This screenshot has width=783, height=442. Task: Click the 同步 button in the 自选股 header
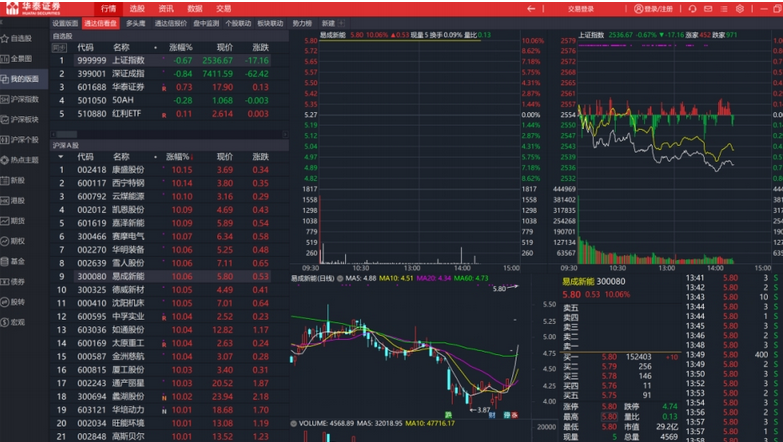tap(59, 47)
